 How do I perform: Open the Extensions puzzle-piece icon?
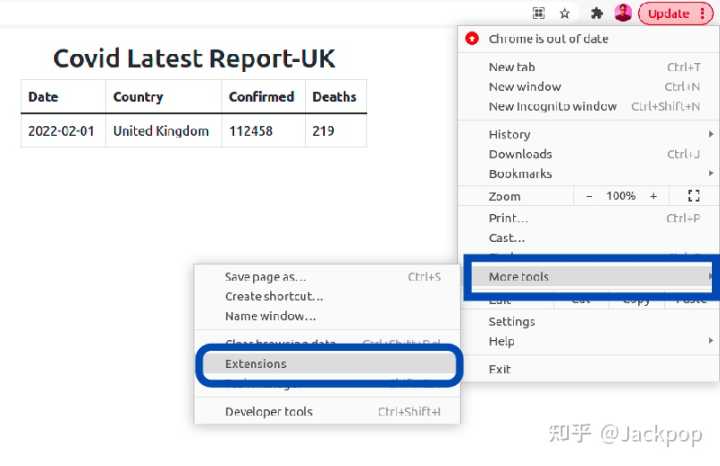point(596,13)
